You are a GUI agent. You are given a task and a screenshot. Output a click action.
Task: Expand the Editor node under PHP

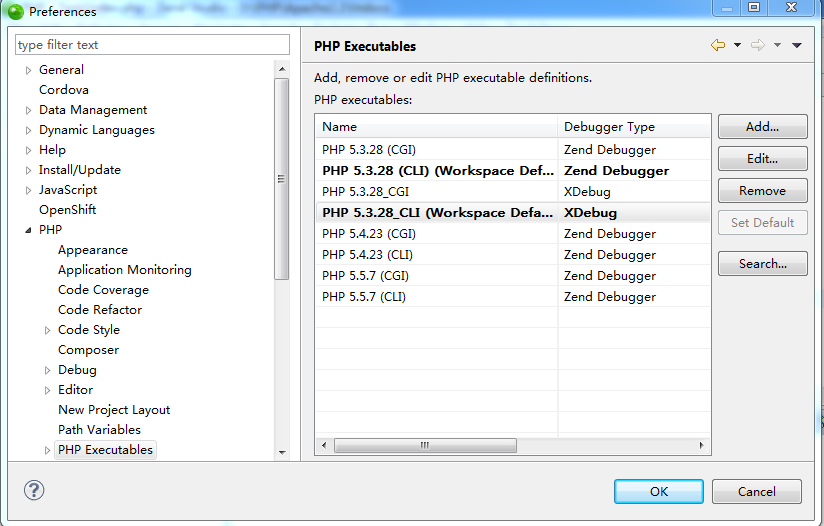click(47, 390)
